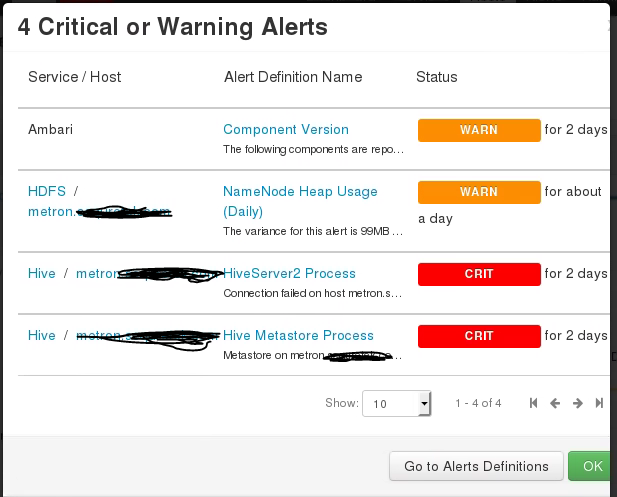Click WARN badge for NameNode Heap Usage
617x497 pixels.
pos(478,192)
